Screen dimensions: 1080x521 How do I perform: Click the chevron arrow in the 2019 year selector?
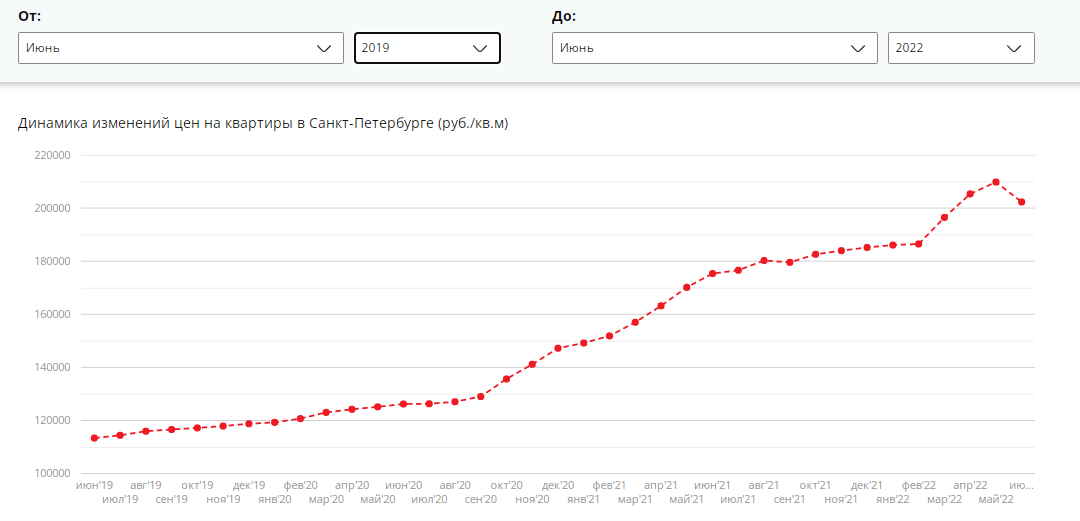click(x=480, y=48)
